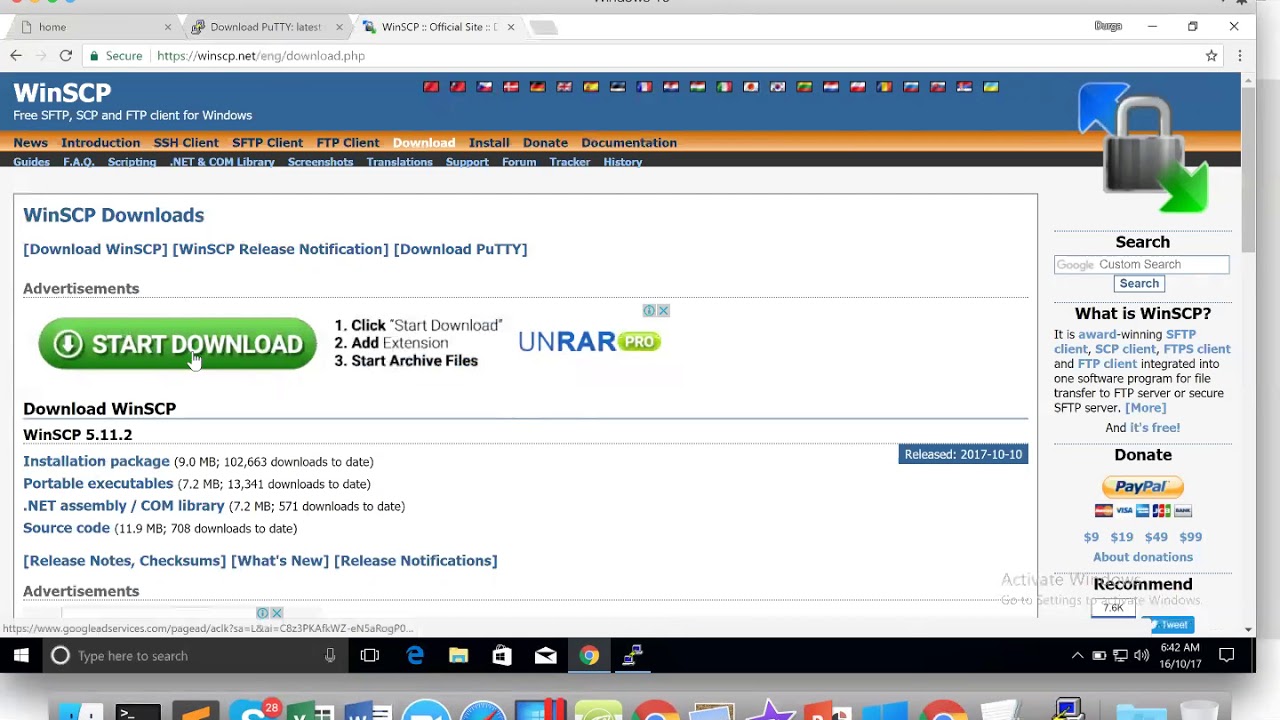Open the Scripting submenu link
This screenshot has width=1280, height=720.
pos(132,162)
